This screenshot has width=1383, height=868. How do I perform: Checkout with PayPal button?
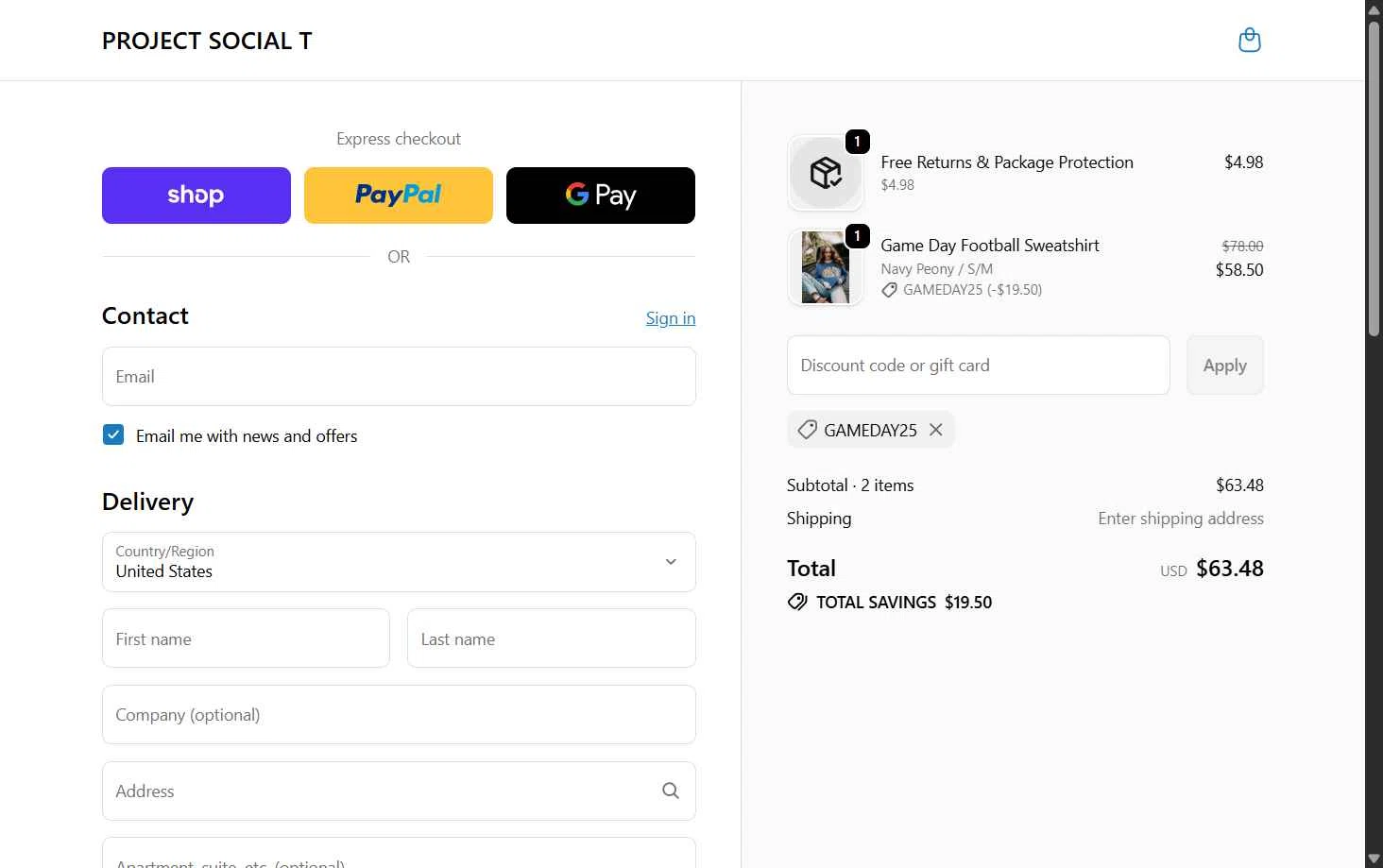pyautogui.click(x=399, y=196)
